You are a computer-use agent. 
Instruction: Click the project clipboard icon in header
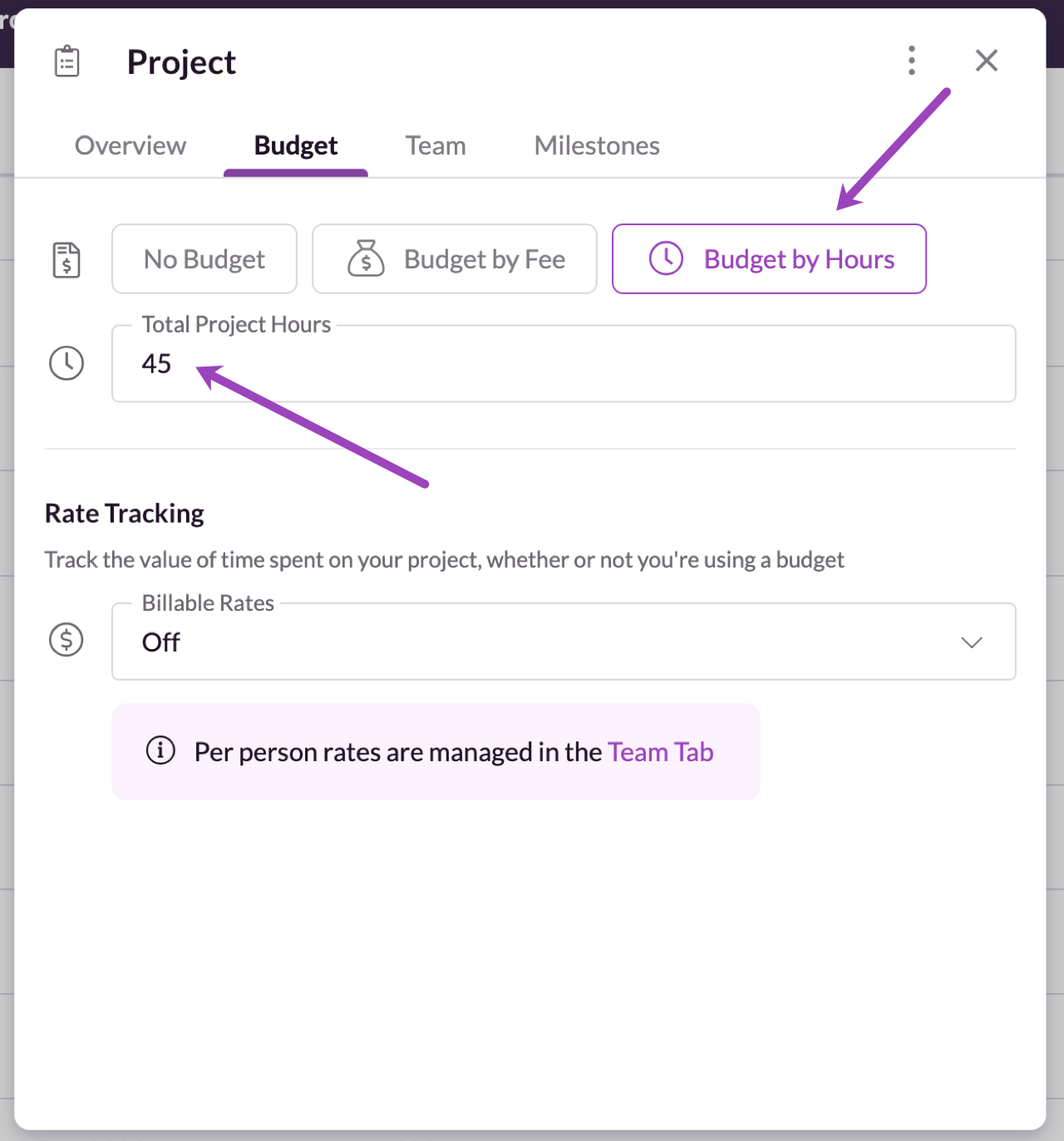pos(66,61)
